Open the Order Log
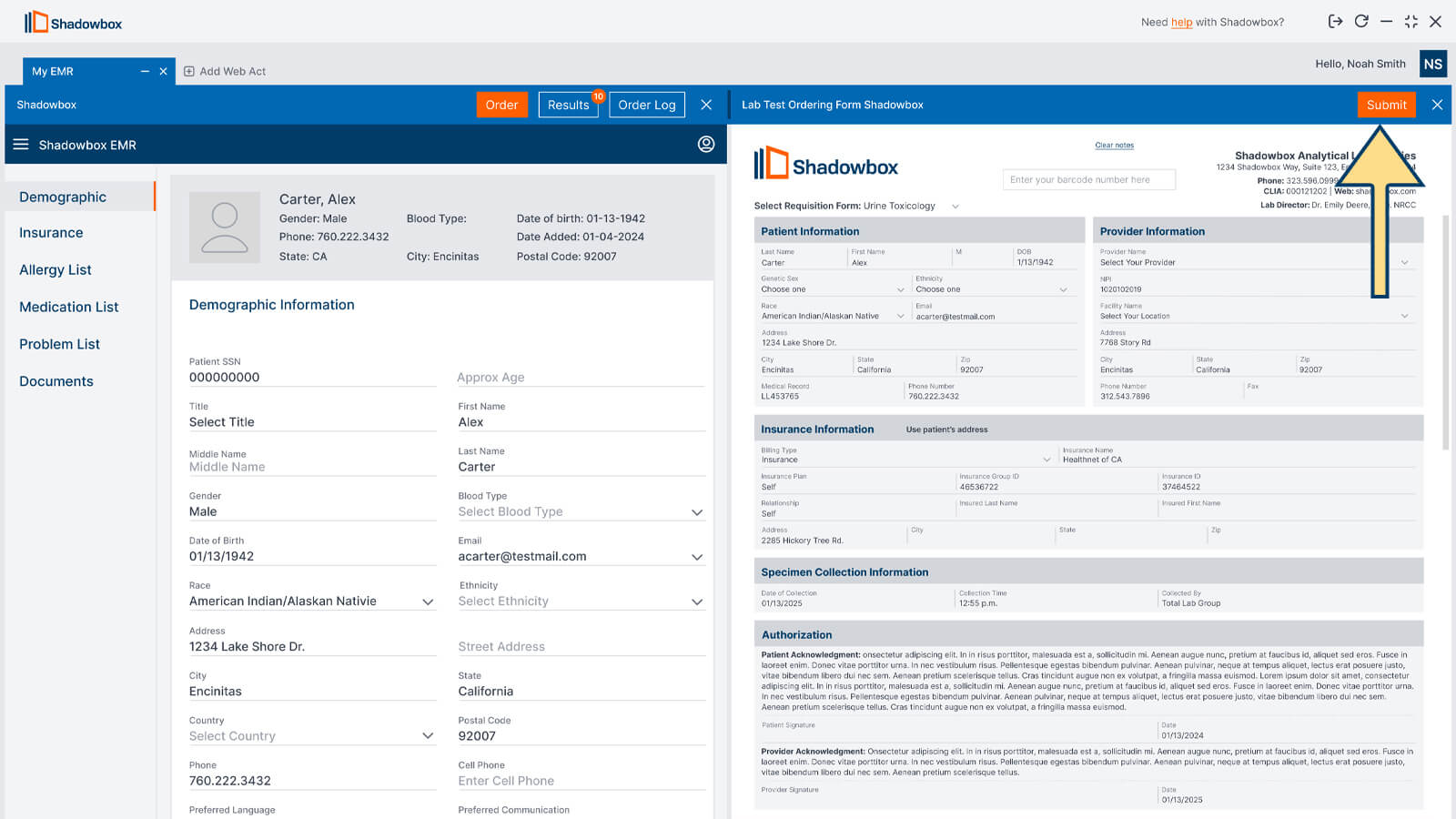 coord(647,105)
